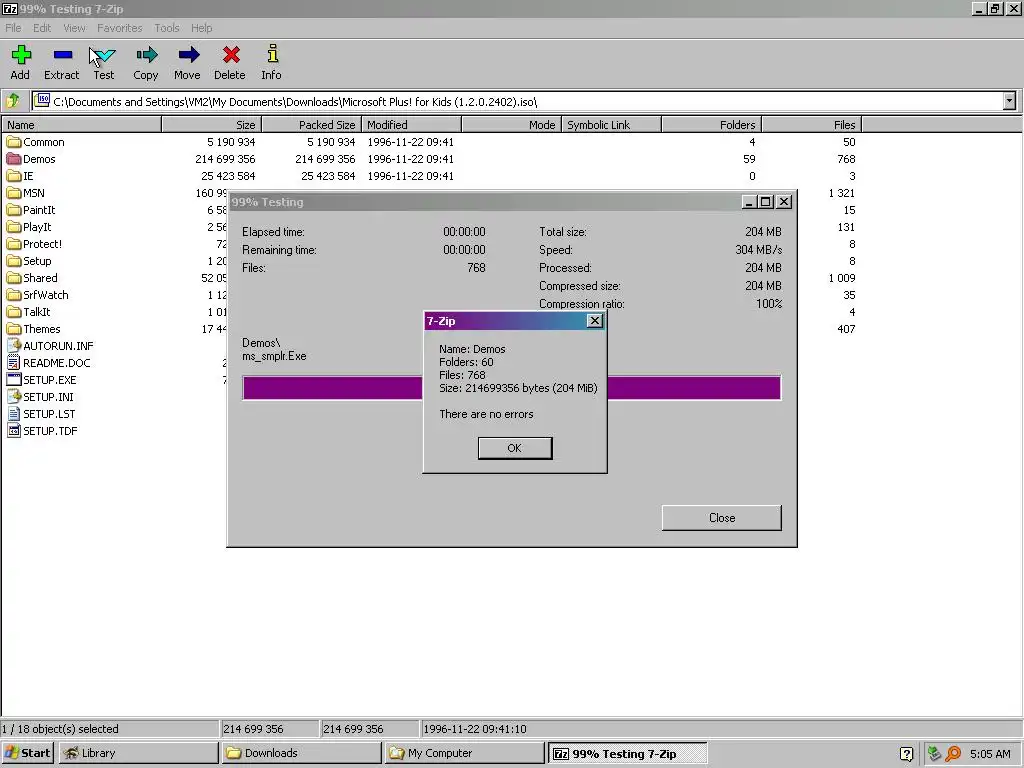
Task: Select the Themes folder icon
Action: click(14, 328)
